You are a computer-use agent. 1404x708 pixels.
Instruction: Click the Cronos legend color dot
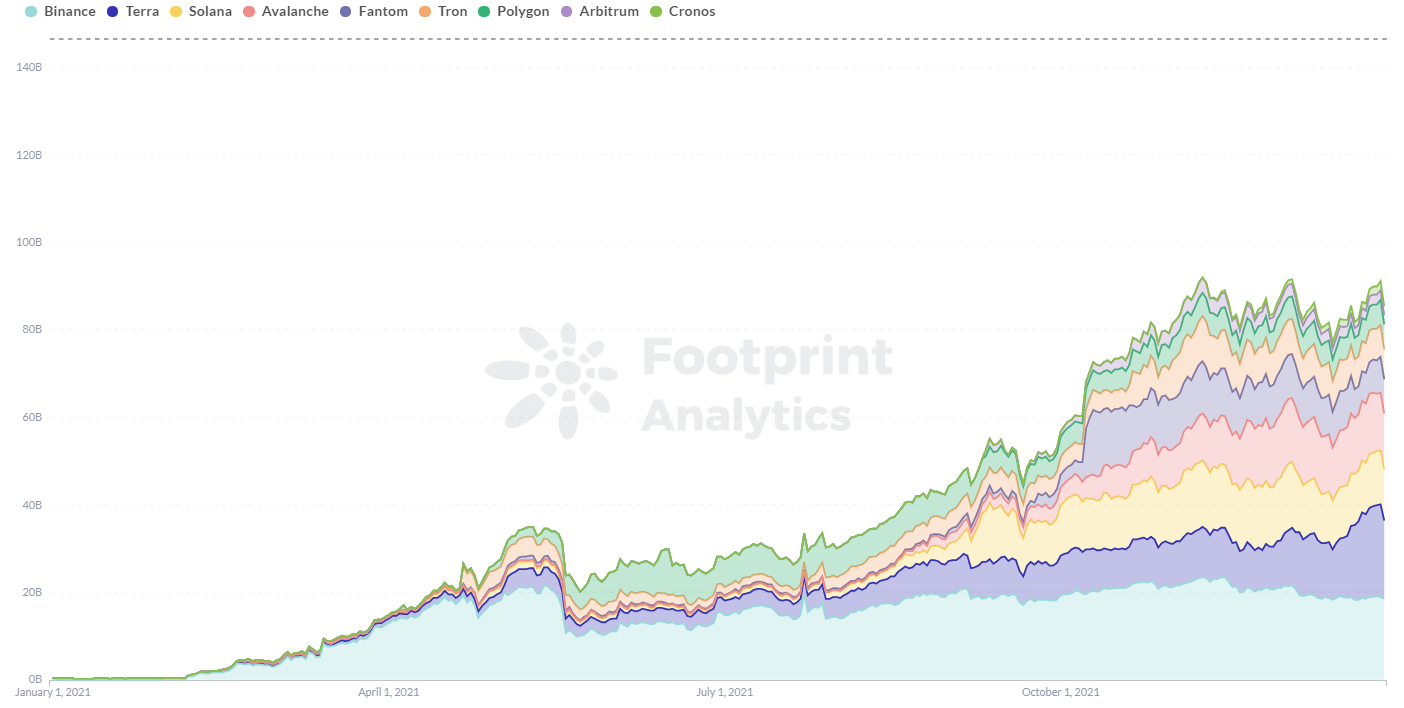pyautogui.click(x=656, y=12)
